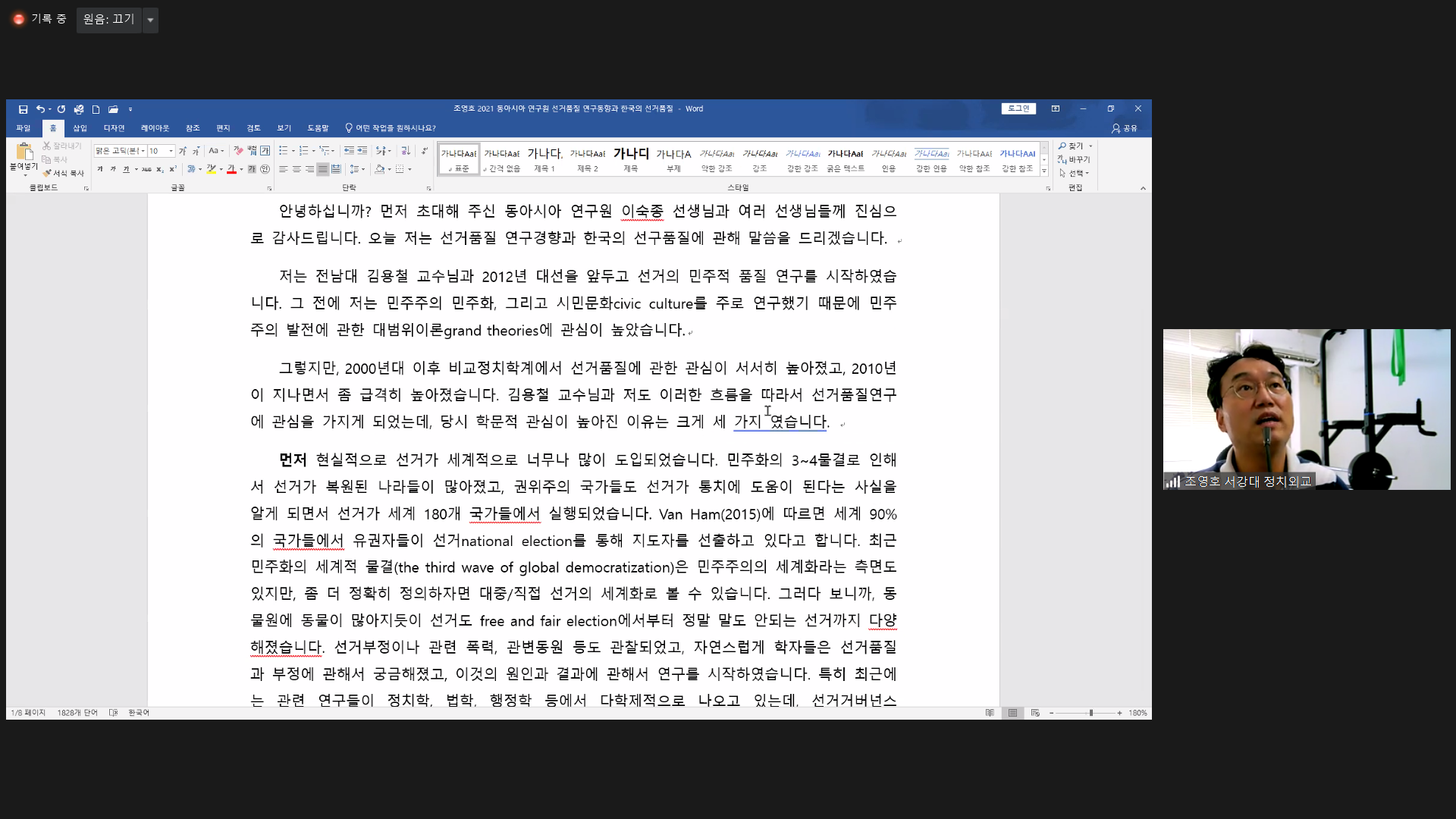Switch to the 디자인 ribbon tab
Screen dimensions: 1456x819
click(114, 128)
